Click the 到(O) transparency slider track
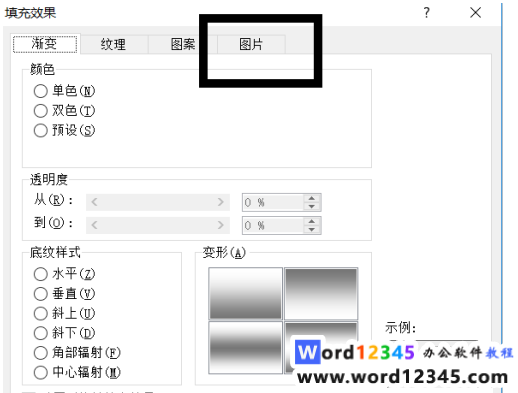 pyautogui.click(x=158, y=225)
